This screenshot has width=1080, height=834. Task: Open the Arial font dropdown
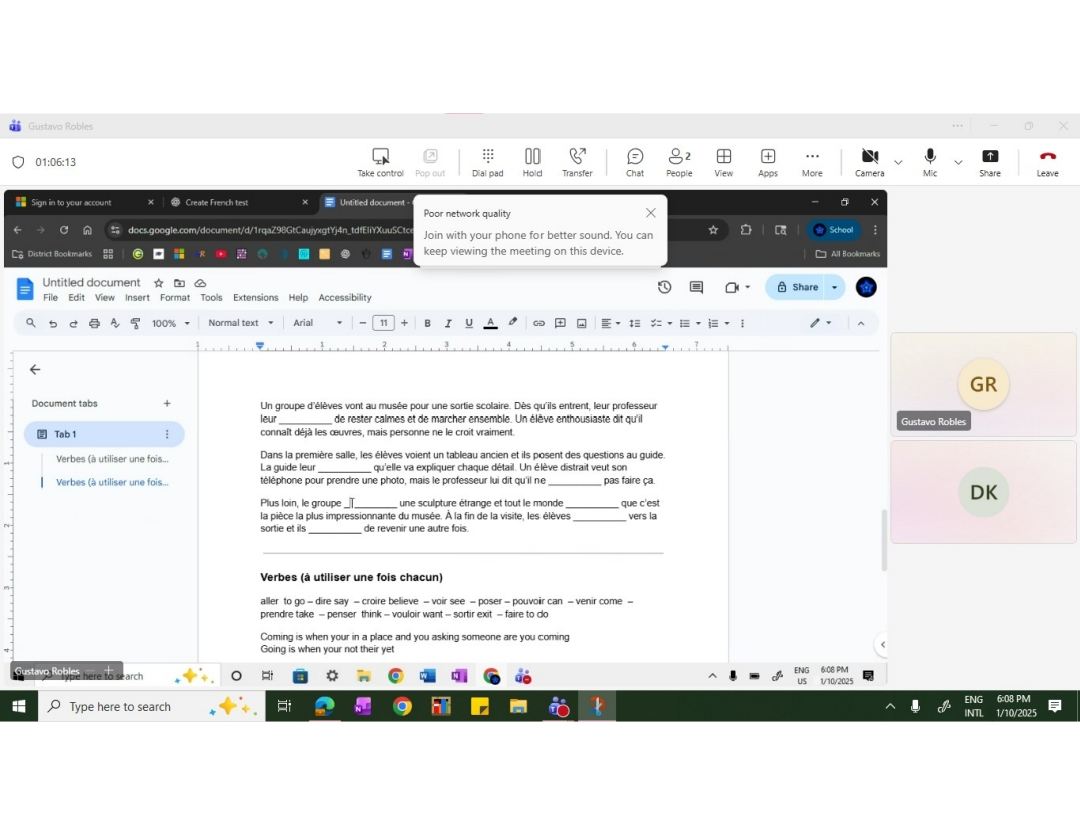coord(318,323)
